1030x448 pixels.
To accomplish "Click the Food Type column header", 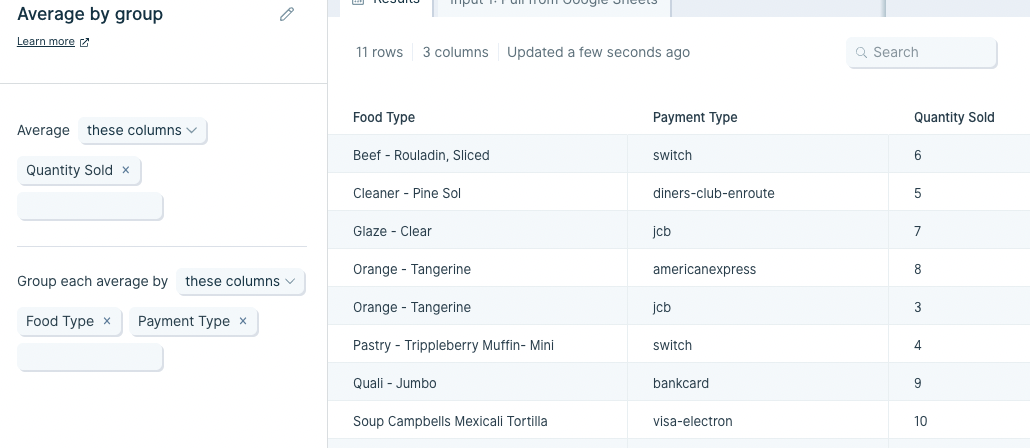I will pos(384,118).
